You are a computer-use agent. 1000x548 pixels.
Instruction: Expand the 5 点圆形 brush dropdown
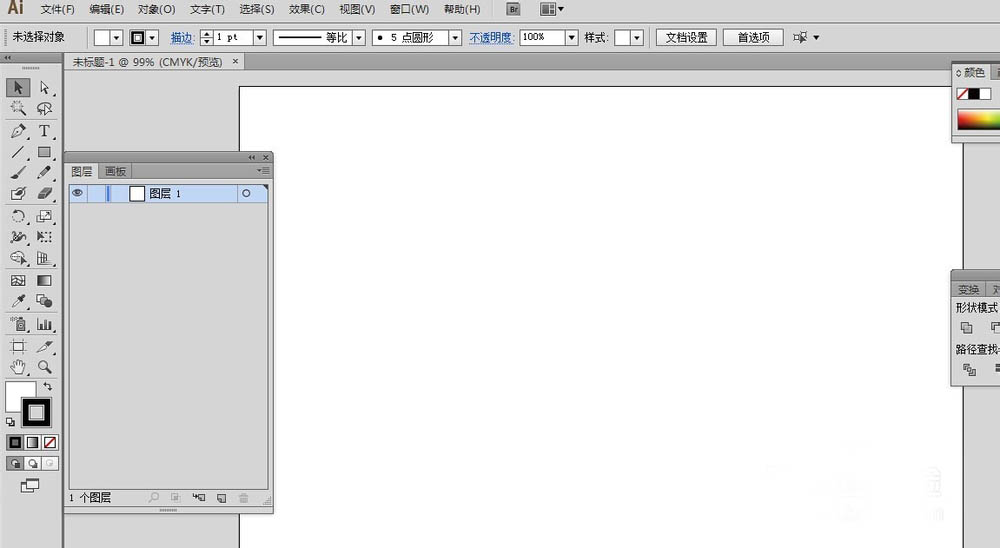pyautogui.click(x=455, y=37)
